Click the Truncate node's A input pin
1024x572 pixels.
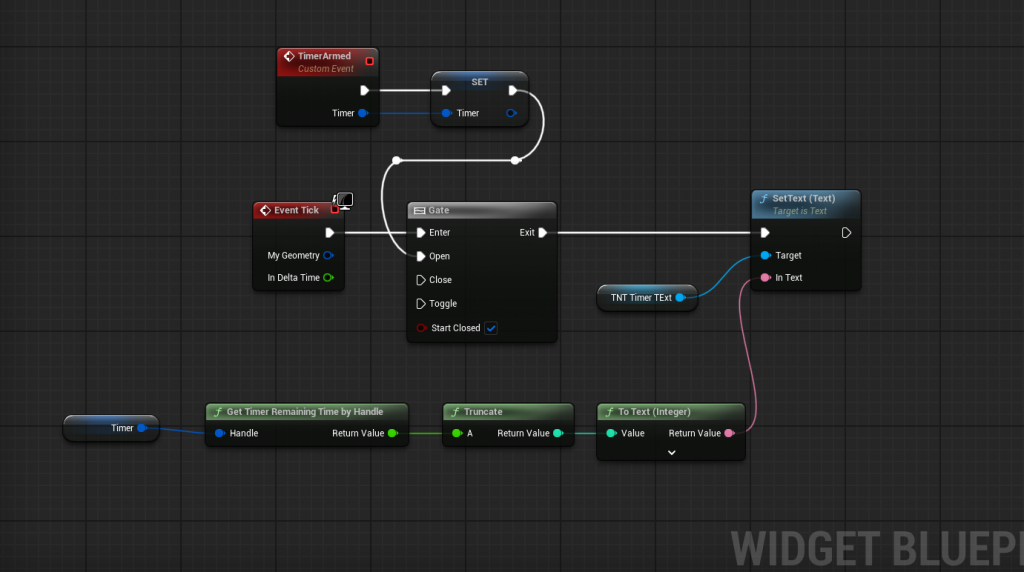tap(457, 433)
